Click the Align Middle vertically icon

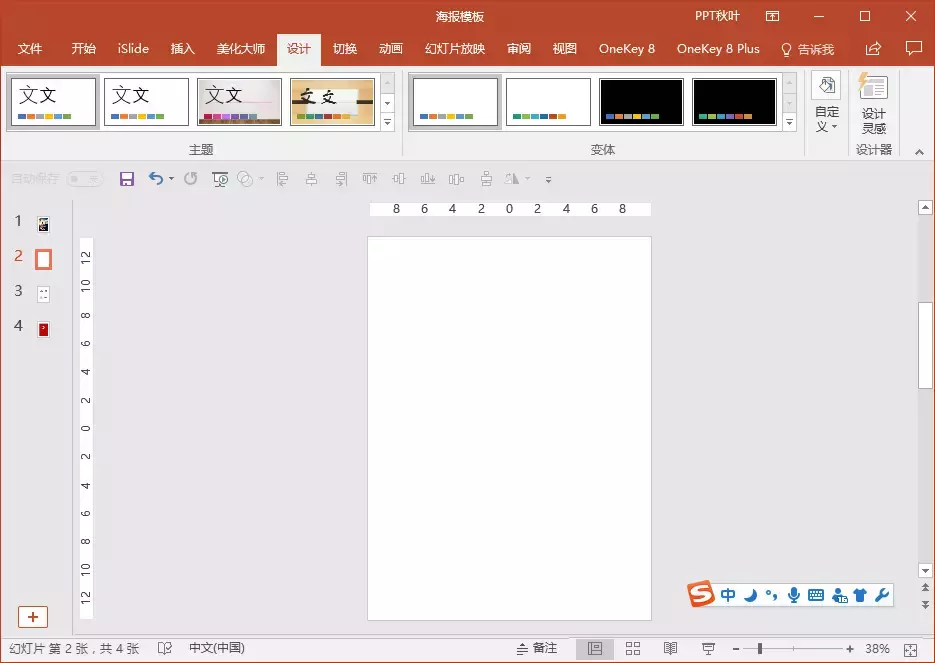[399, 178]
